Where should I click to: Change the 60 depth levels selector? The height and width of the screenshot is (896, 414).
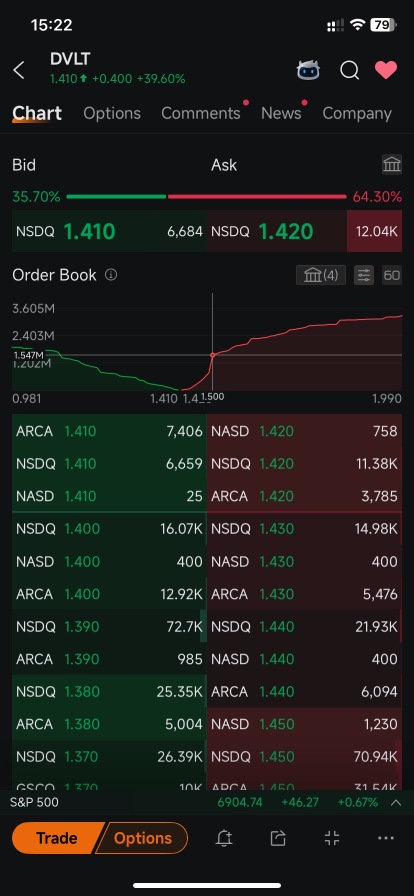392,275
